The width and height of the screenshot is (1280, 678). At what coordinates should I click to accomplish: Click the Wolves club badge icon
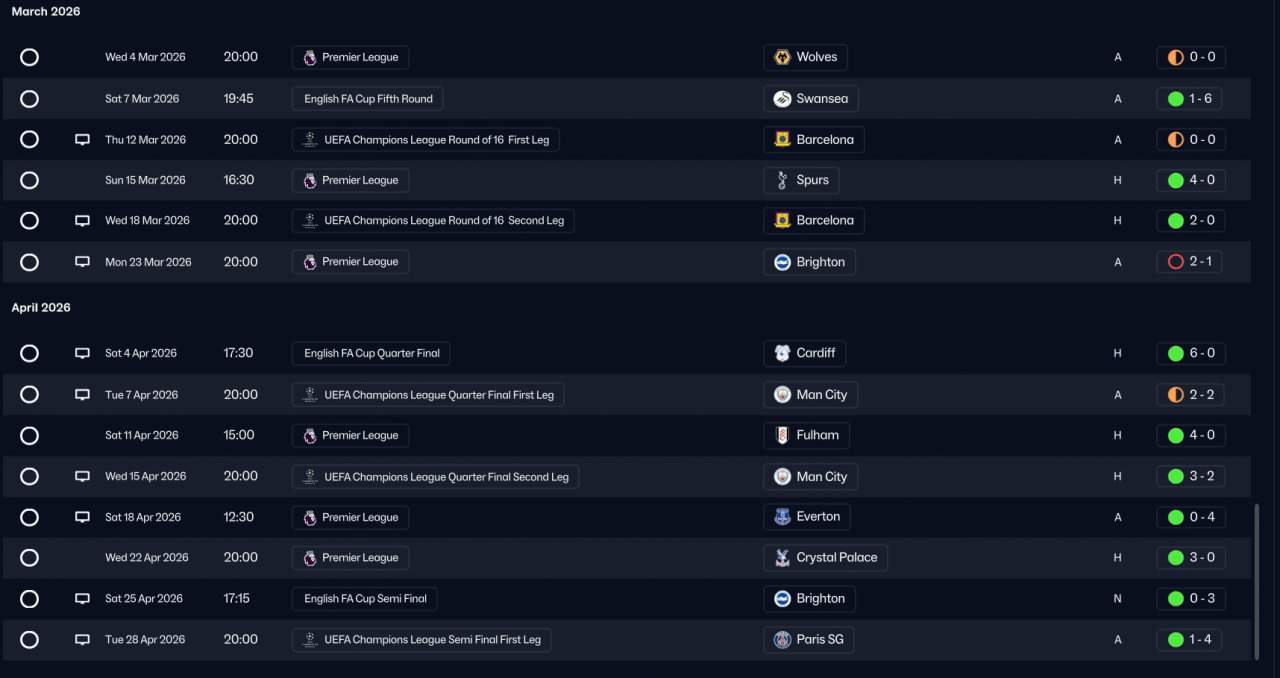(x=782, y=57)
